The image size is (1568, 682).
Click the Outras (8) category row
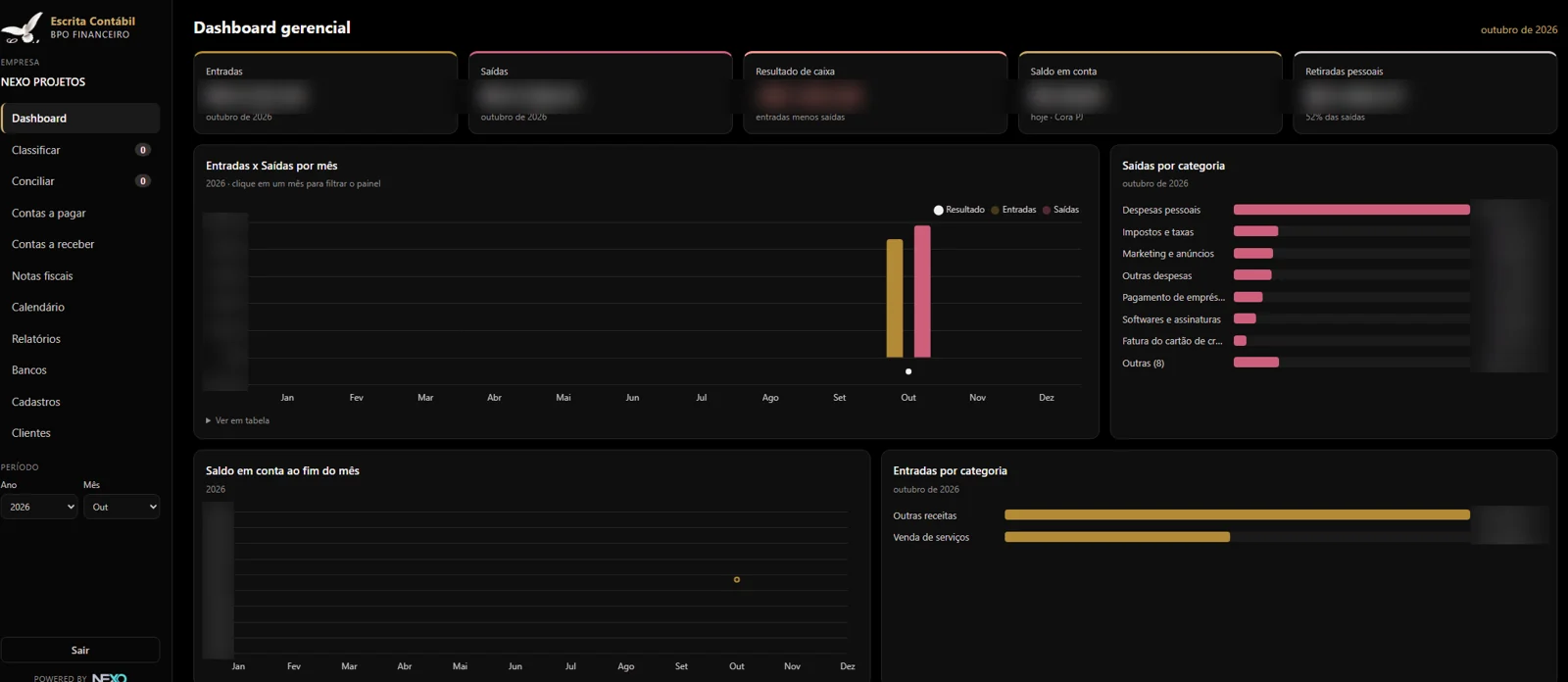tap(1334, 363)
